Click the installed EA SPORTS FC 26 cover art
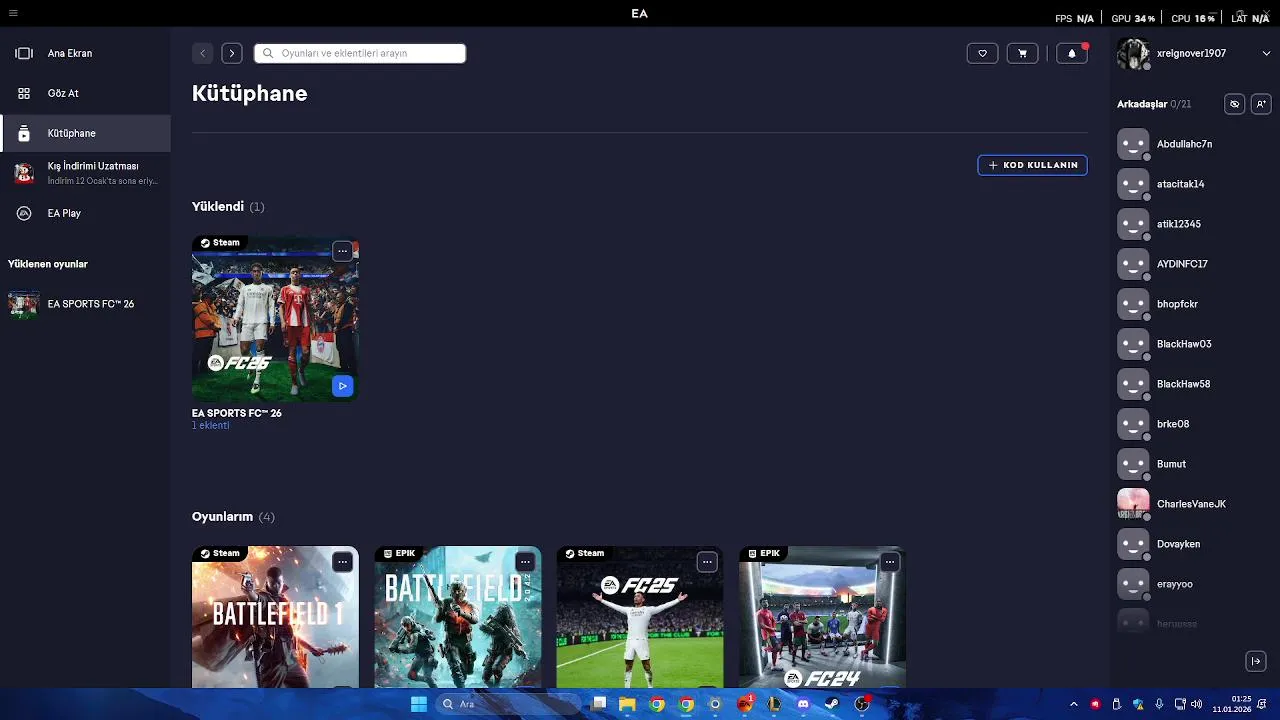Viewport: 1280px width, 720px height. 275,318
